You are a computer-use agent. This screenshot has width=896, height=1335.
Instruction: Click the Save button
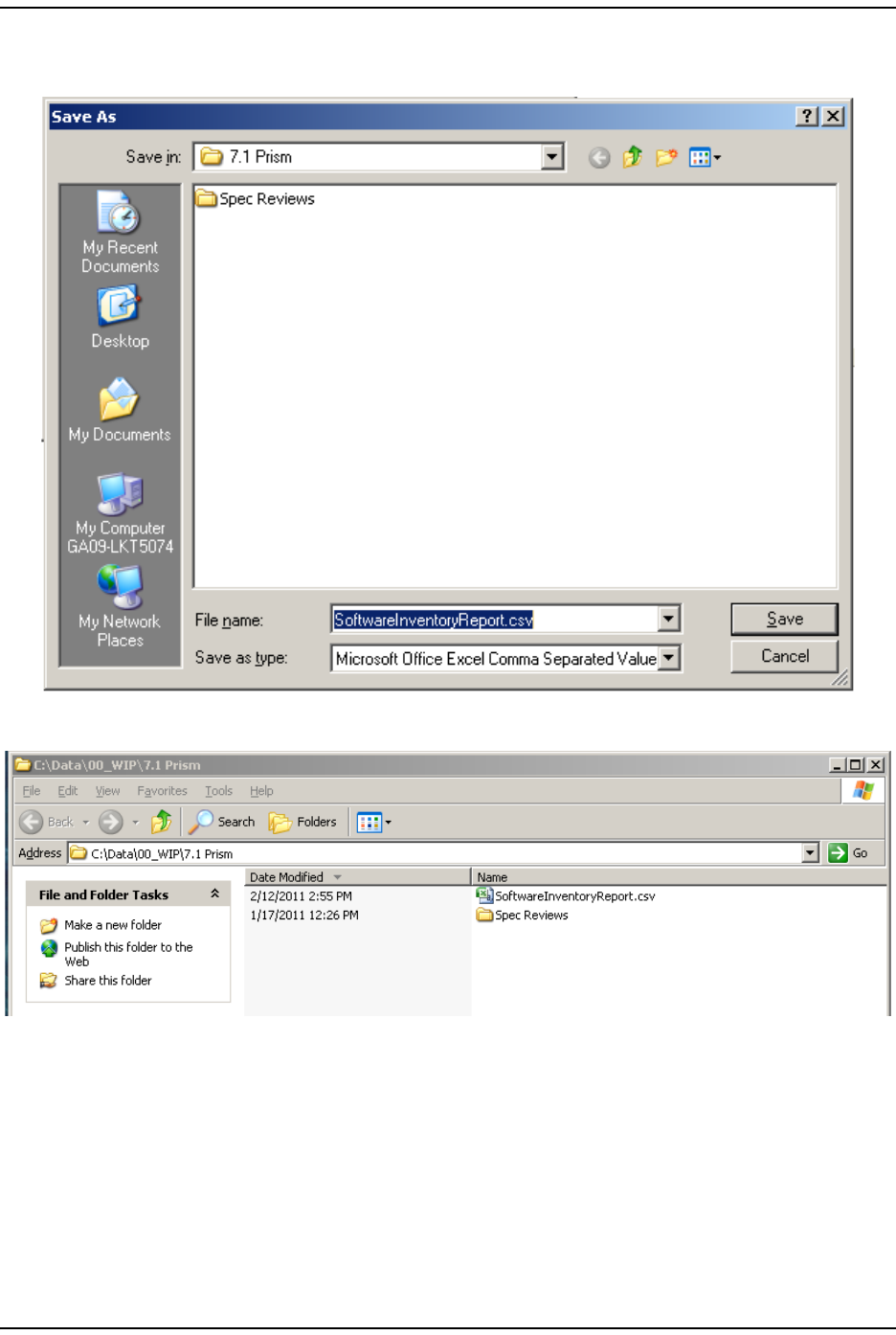[784, 620]
